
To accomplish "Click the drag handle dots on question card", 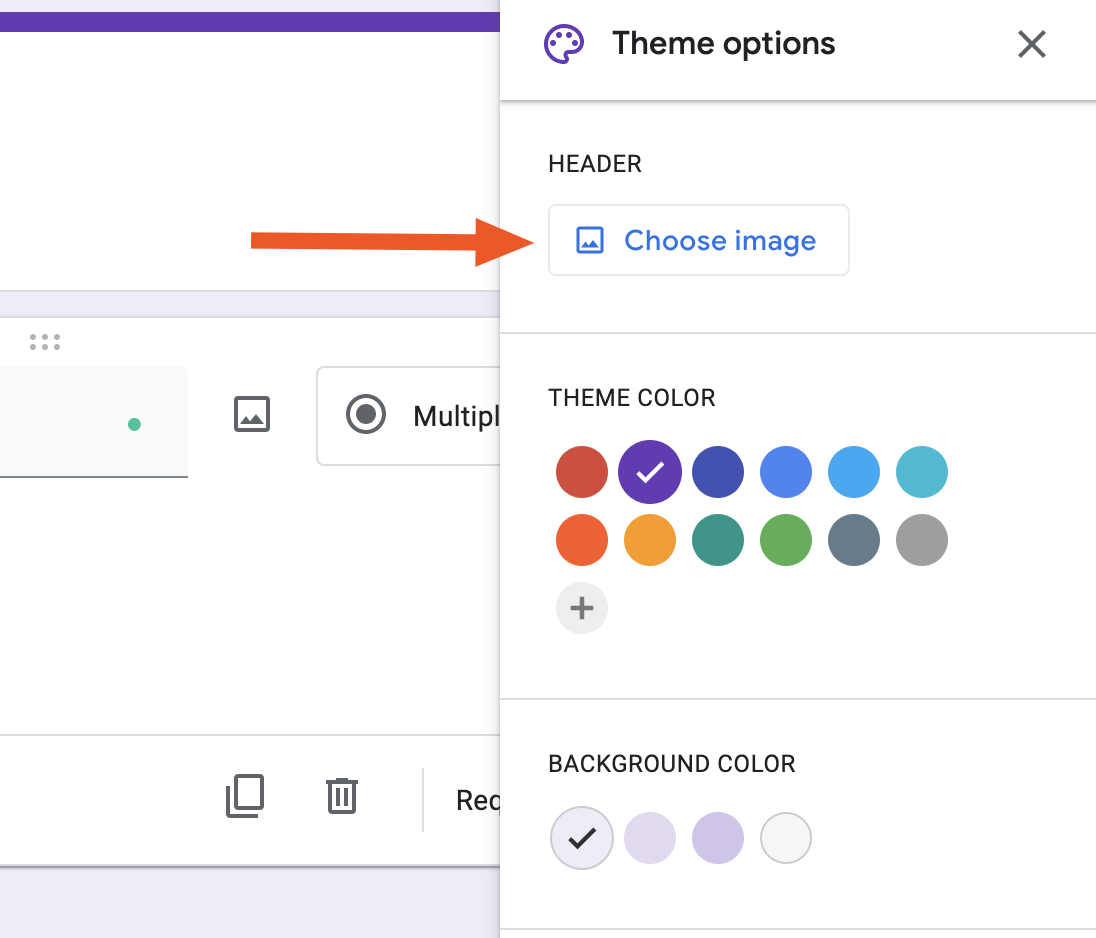I will pos(45,342).
